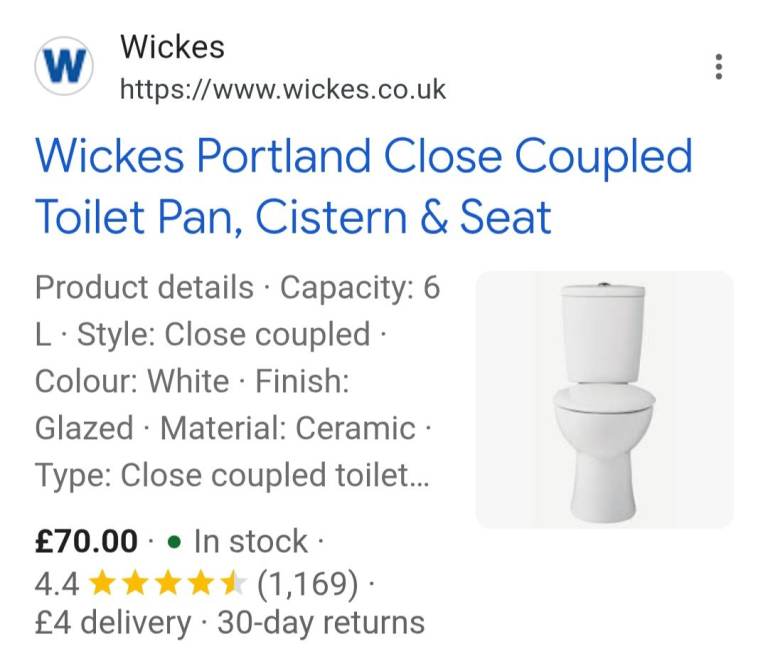Click the green in-stock dot indicator
This screenshot has height=671, width=768.
tap(174, 542)
